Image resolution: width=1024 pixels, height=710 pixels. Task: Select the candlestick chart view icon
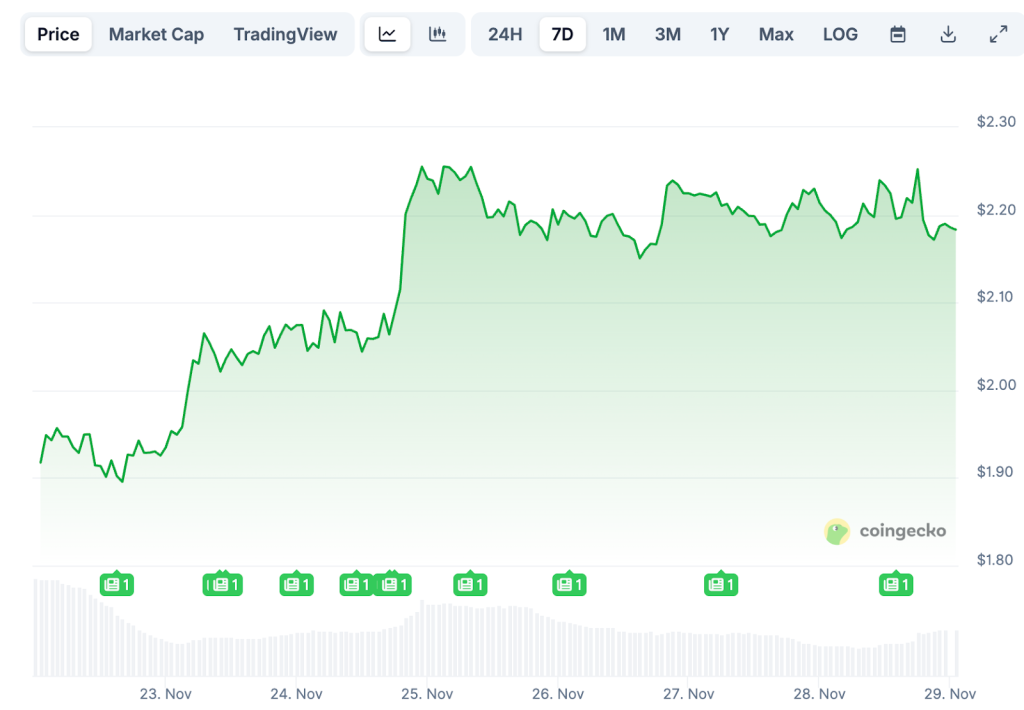(x=437, y=34)
